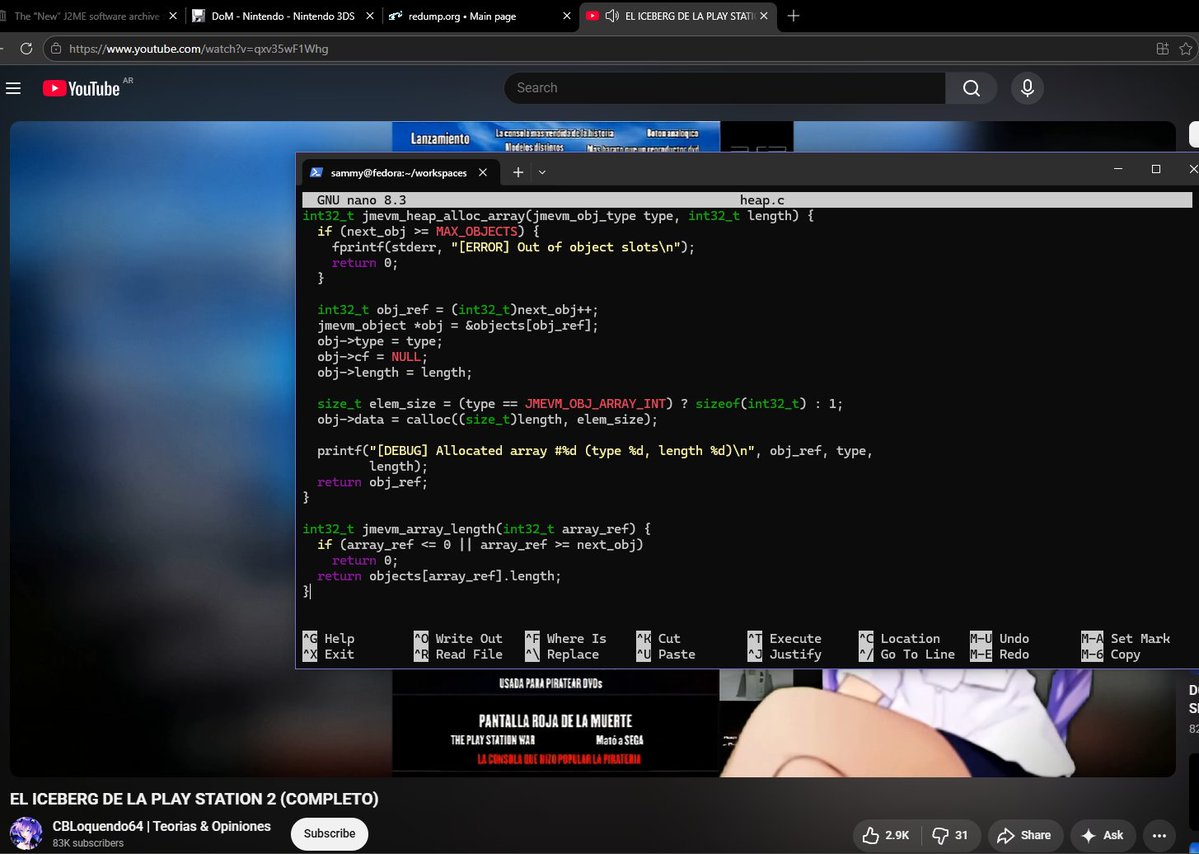Click the GNU nano 8.3 title text

pyautogui.click(x=362, y=200)
